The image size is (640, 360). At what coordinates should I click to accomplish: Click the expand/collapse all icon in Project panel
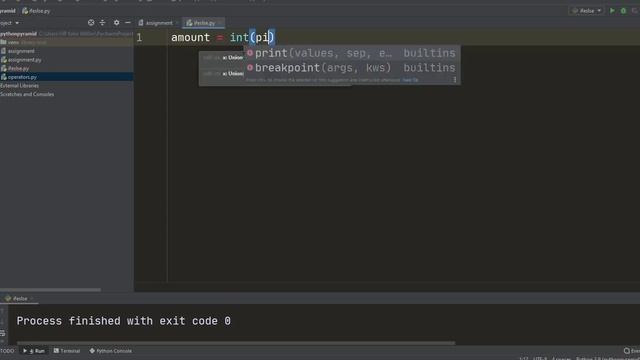102,22
